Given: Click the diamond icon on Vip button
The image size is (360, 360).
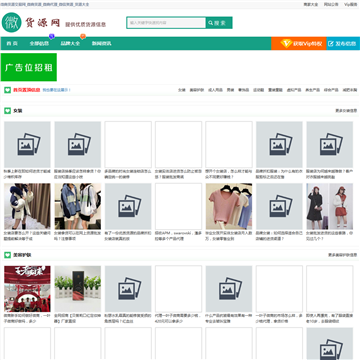Looking at the screenshot, I should [x=286, y=43].
